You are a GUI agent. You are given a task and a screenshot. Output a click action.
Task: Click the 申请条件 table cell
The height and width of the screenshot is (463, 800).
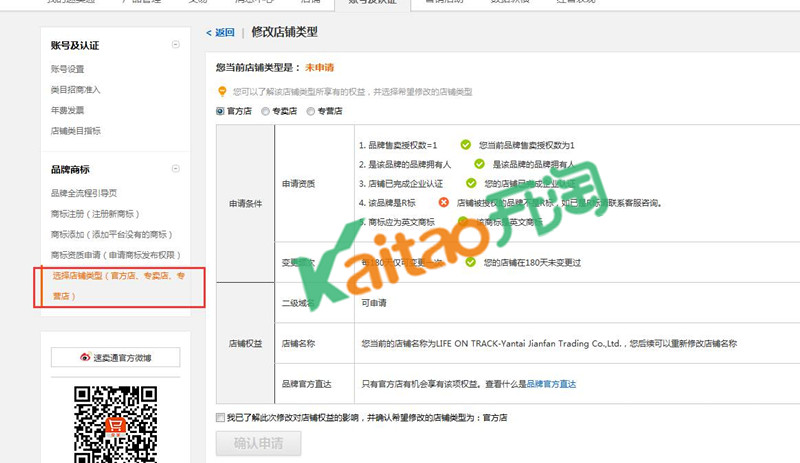(245, 204)
